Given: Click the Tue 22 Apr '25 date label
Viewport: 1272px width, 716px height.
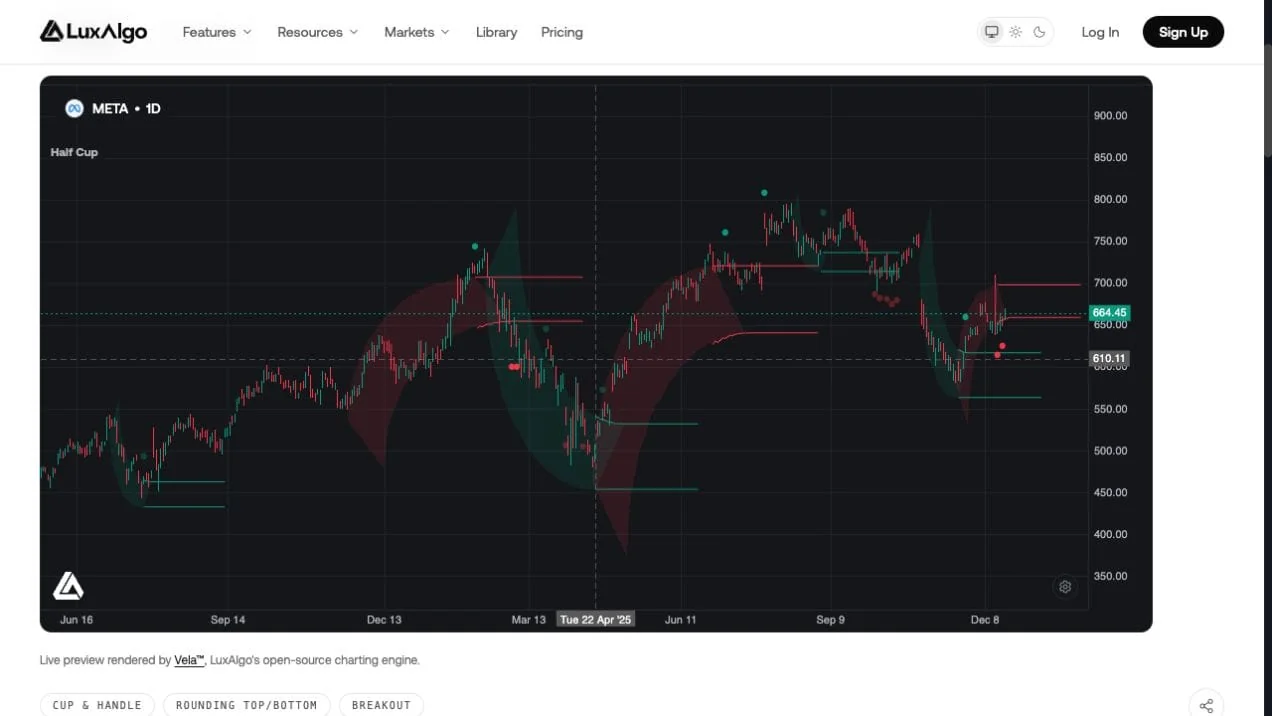Looking at the screenshot, I should (596, 620).
